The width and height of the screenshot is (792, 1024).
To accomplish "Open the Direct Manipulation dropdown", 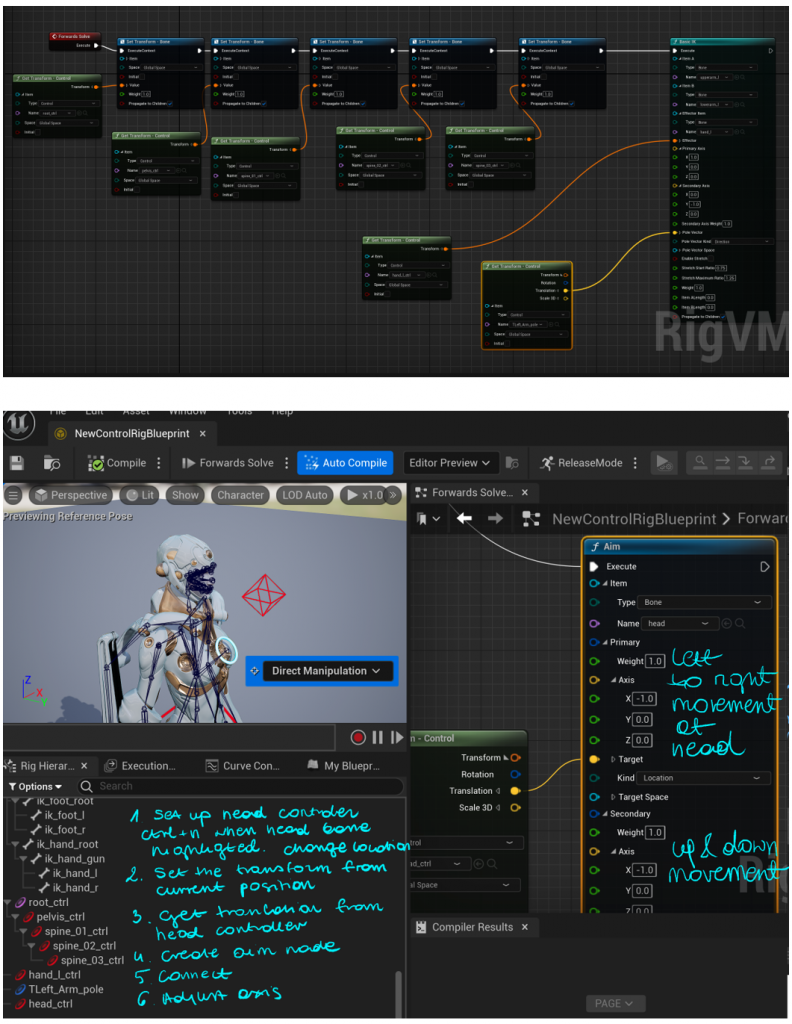I will click(x=328, y=671).
